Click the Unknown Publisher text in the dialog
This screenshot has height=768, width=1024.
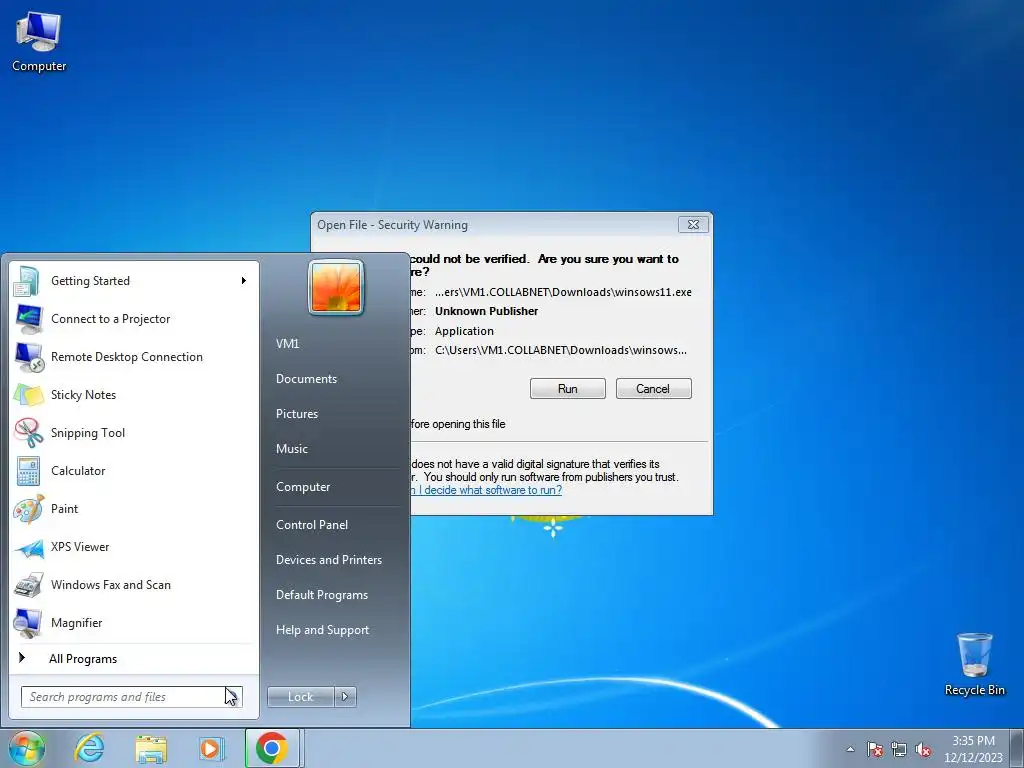pyautogui.click(x=487, y=312)
